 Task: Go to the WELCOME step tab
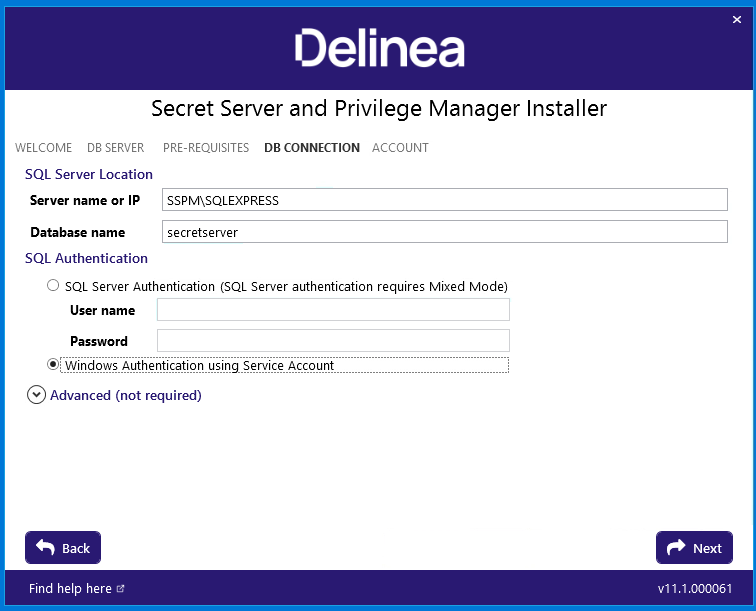pyautogui.click(x=43, y=148)
